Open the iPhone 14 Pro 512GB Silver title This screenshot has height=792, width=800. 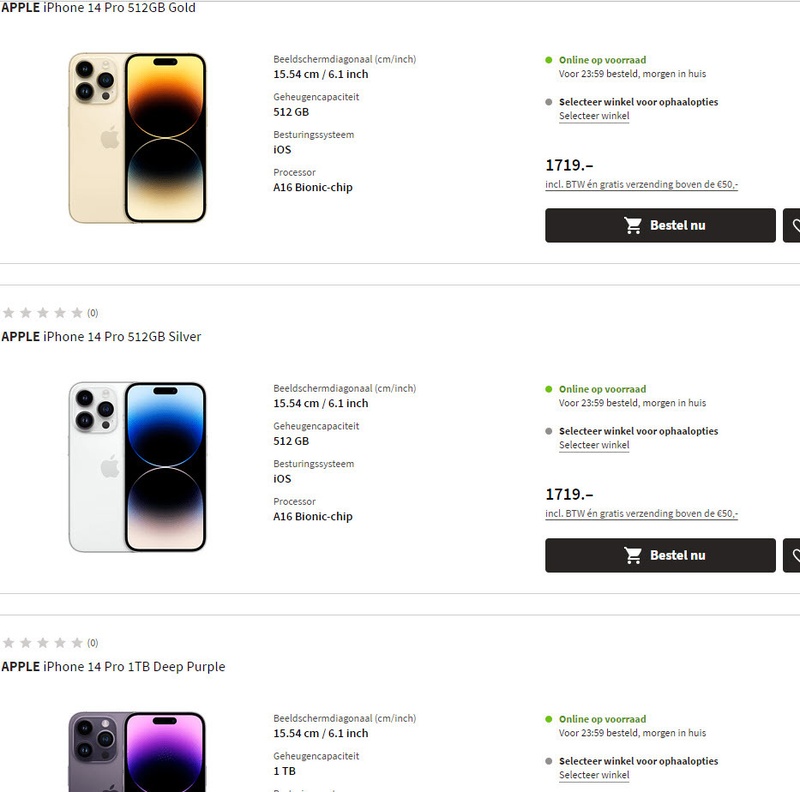pos(101,337)
